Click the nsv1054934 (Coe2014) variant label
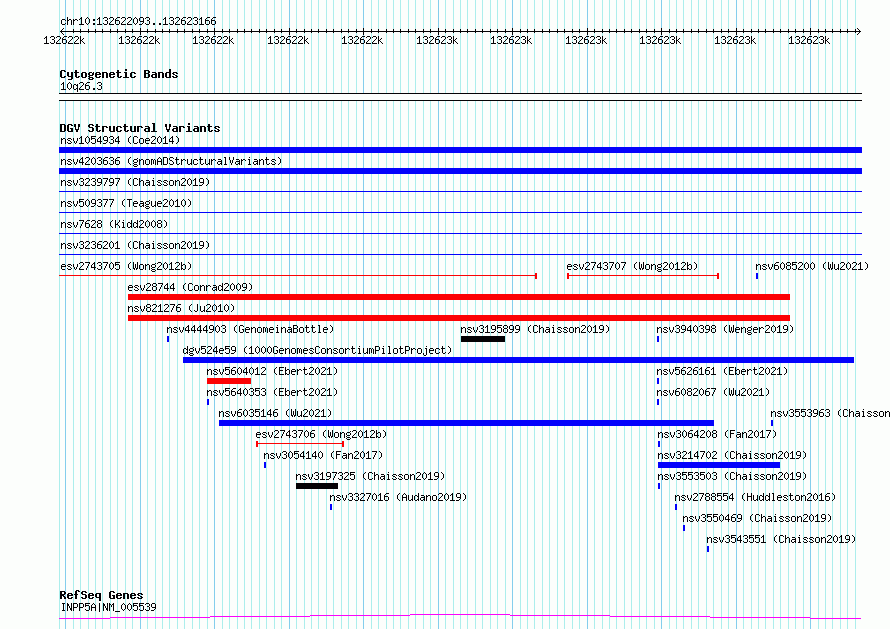Image resolution: width=890 pixels, height=629 pixels. coord(120,140)
